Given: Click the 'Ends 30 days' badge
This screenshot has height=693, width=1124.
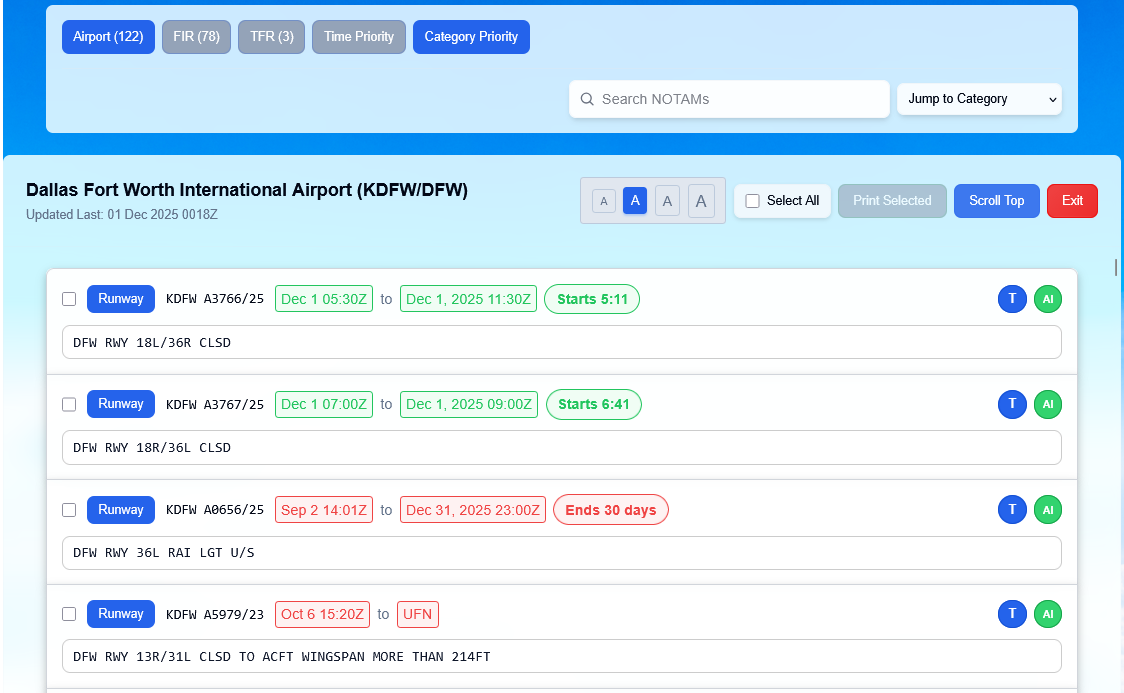Looking at the screenshot, I should click(611, 510).
